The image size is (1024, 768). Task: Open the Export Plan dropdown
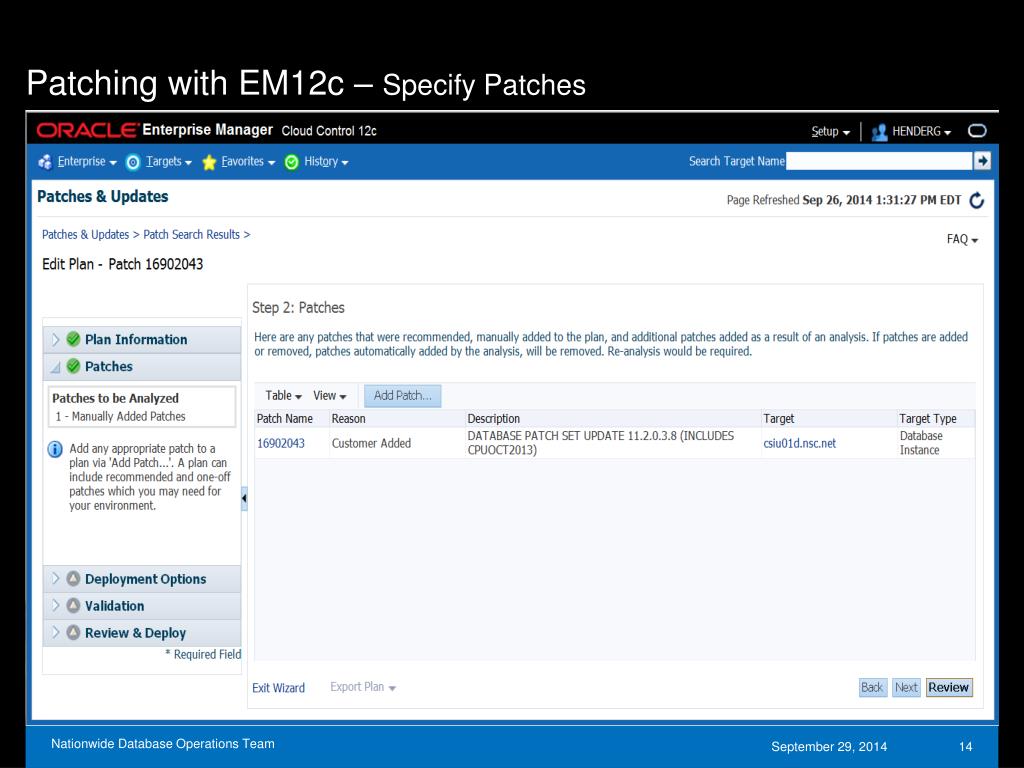[x=363, y=687]
